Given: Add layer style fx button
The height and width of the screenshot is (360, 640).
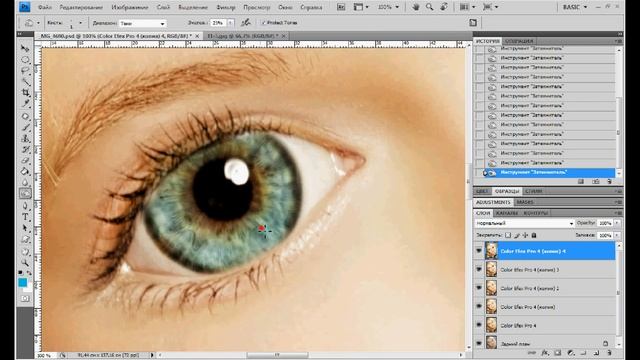Looking at the screenshot, I should click(545, 353).
